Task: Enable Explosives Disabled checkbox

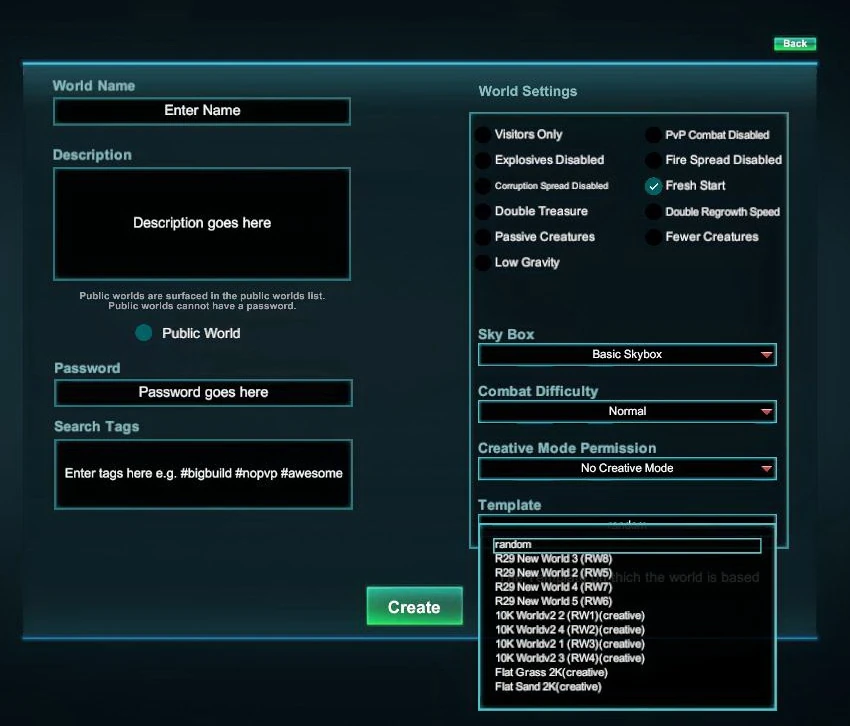Action: 482,160
